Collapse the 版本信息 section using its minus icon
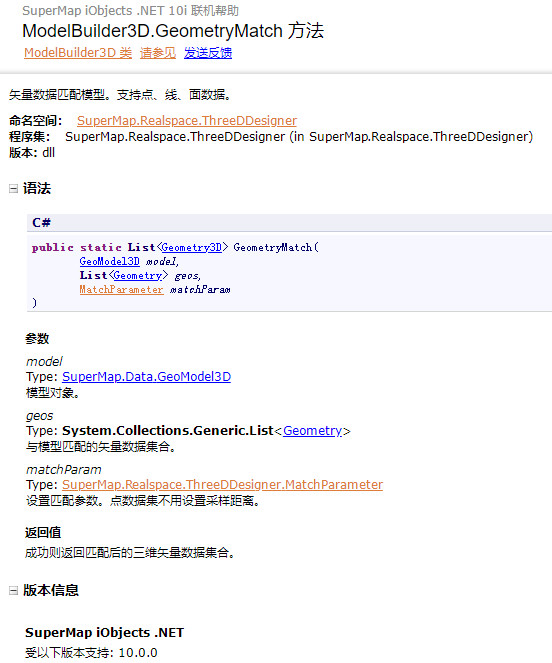The image size is (552, 663). click(x=14, y=590)
